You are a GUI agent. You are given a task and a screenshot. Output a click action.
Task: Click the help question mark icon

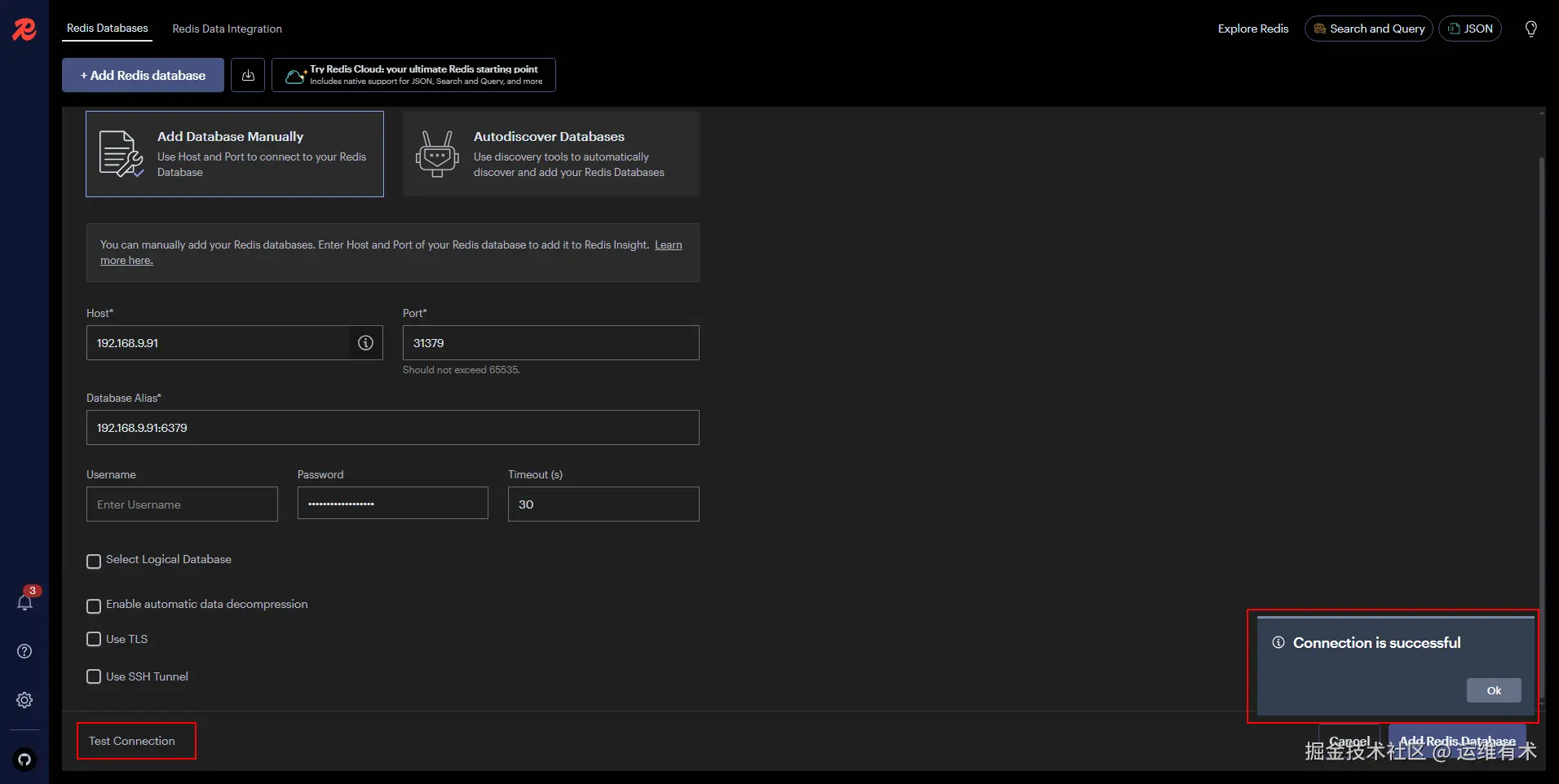24,650
